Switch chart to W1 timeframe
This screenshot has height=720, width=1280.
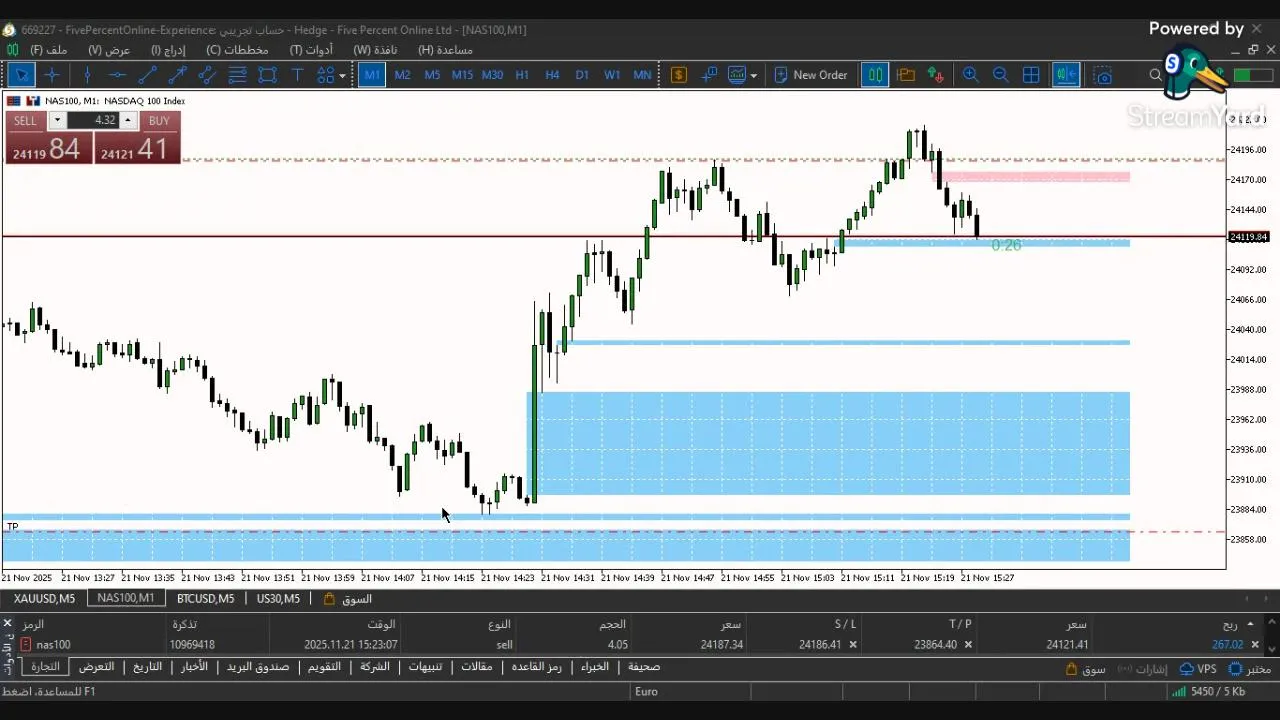tap(612, 75)
